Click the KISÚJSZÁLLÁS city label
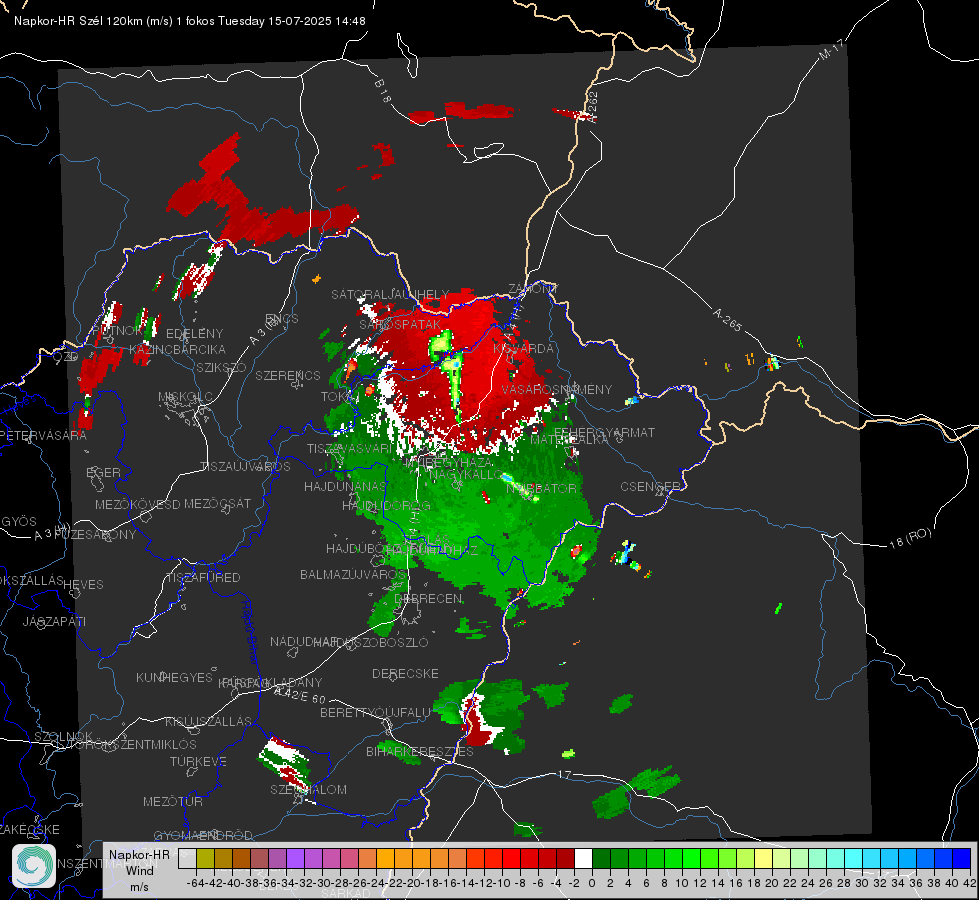Screen dimensions: 979x900 click(208, 721)
